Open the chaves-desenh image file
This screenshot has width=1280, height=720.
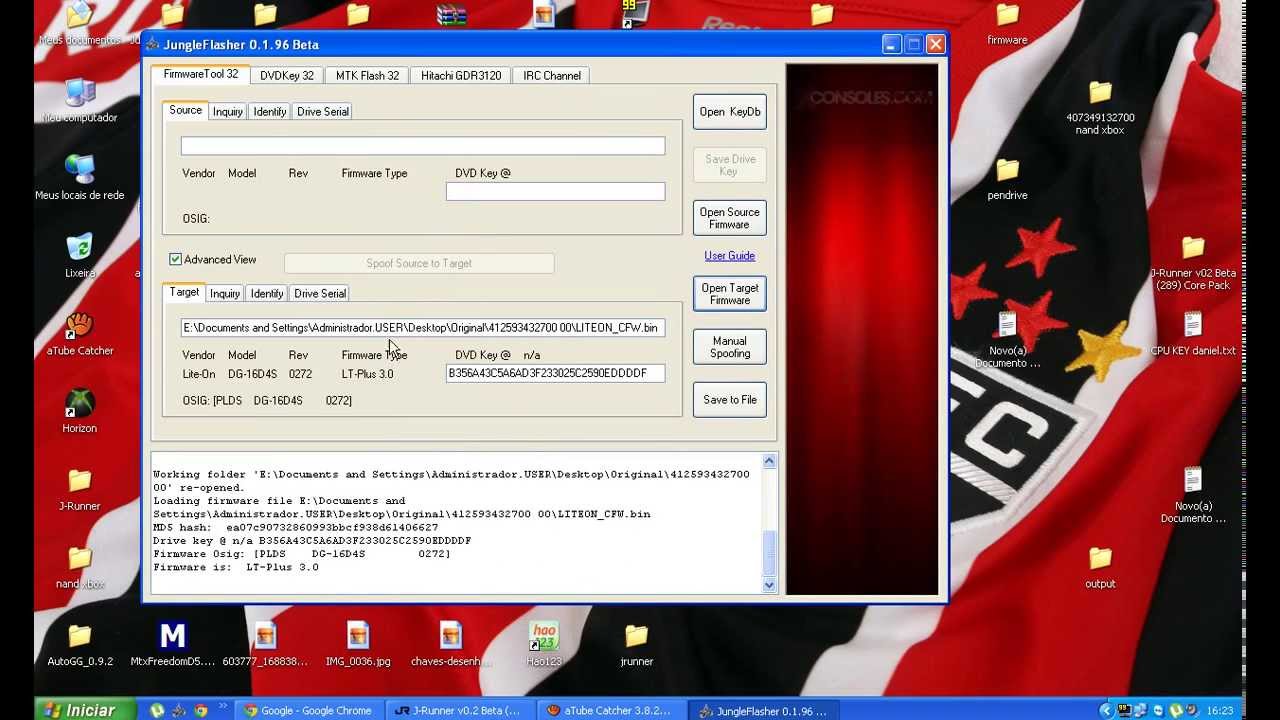pyautogui.click(x=451, y=637)
